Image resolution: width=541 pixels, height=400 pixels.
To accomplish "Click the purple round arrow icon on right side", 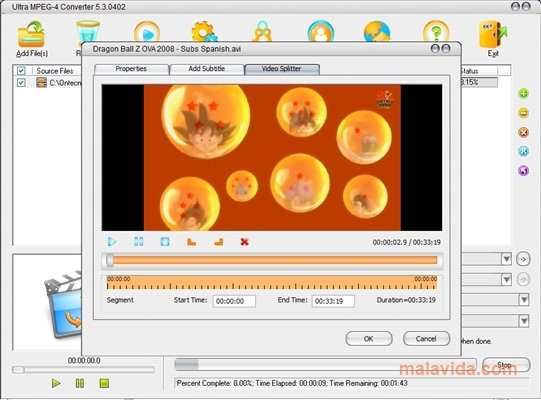I will coord(523,170).
